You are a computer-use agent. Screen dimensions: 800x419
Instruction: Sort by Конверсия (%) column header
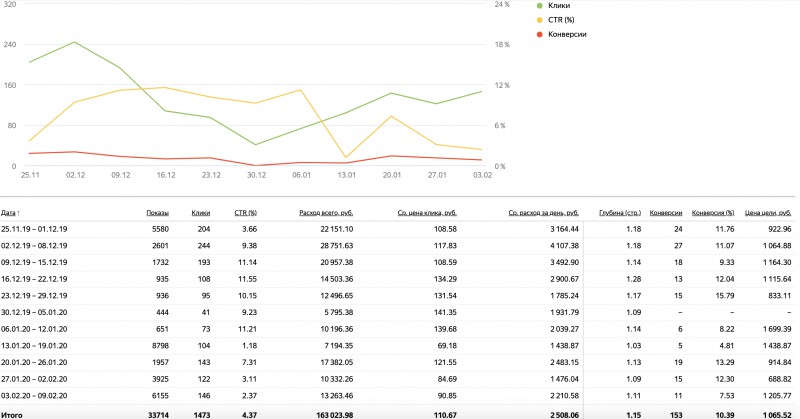713,213
